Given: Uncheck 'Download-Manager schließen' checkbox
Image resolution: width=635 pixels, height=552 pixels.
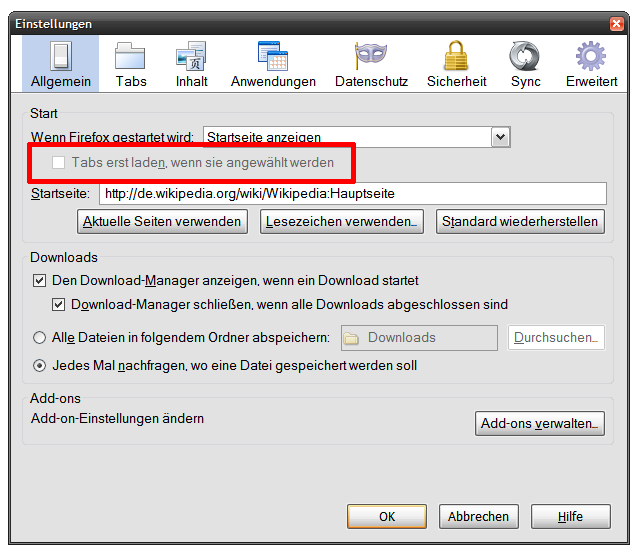Looking at the screenshot, I should coord(58,304).
